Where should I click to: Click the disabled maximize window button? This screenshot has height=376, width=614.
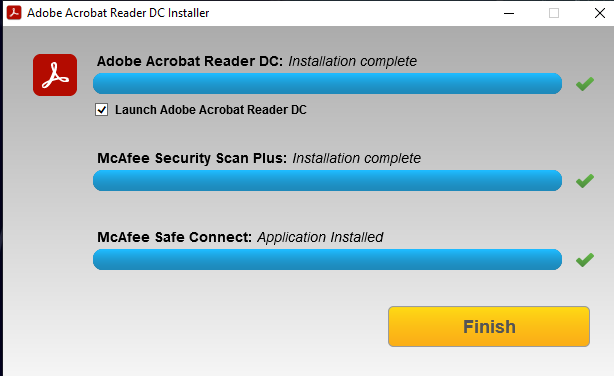(554, 13)
